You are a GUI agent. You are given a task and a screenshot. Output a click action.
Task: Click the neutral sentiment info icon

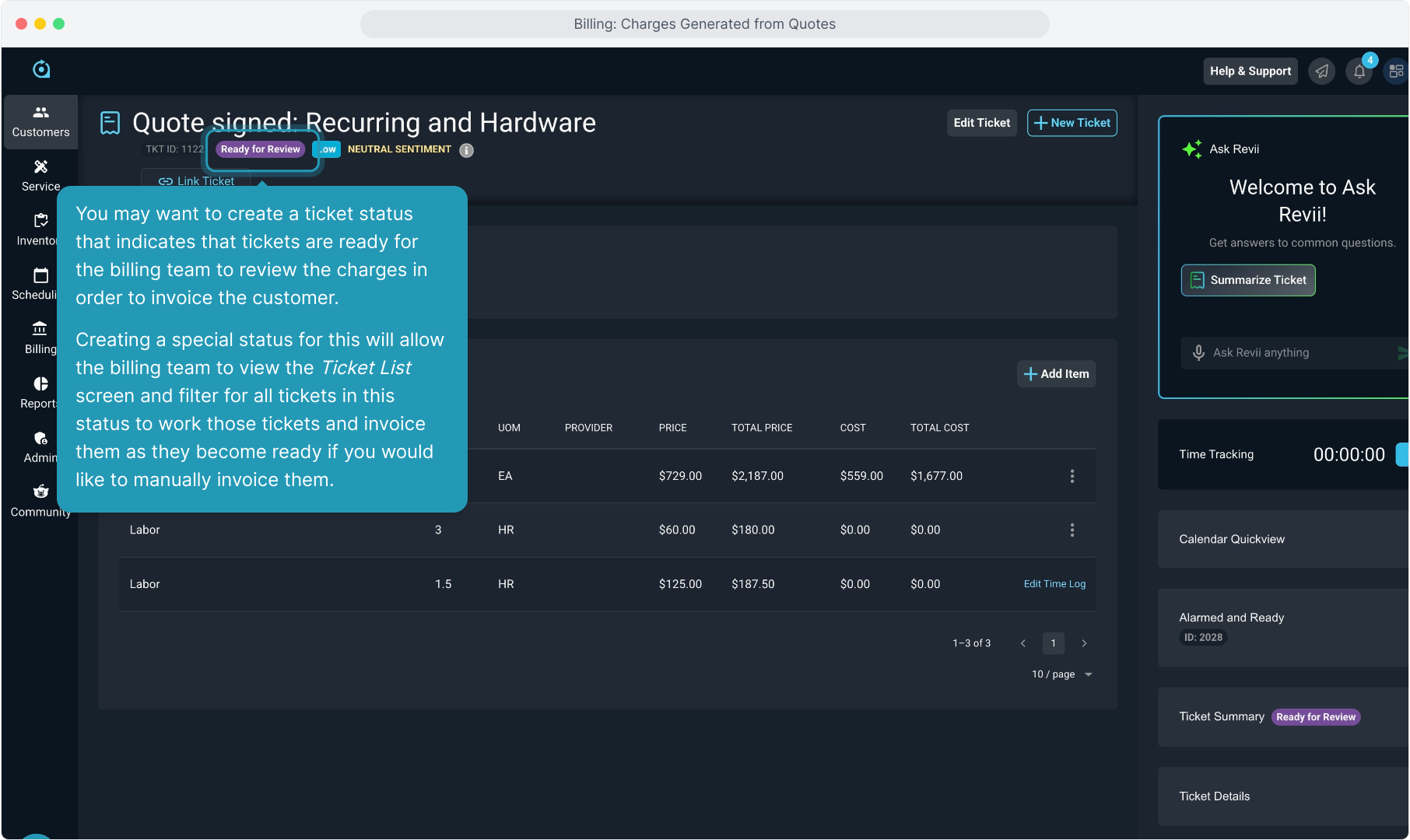pos(466,150)
